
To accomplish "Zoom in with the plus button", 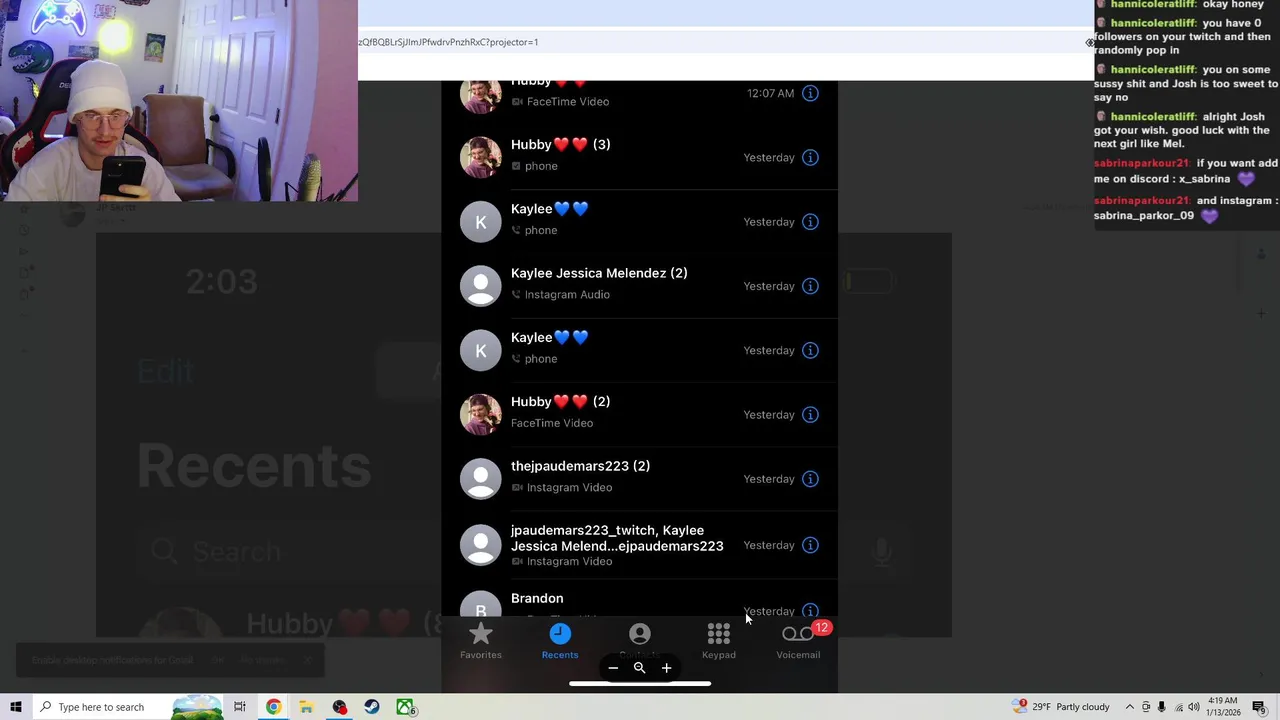I will click(x=666, y=668).
